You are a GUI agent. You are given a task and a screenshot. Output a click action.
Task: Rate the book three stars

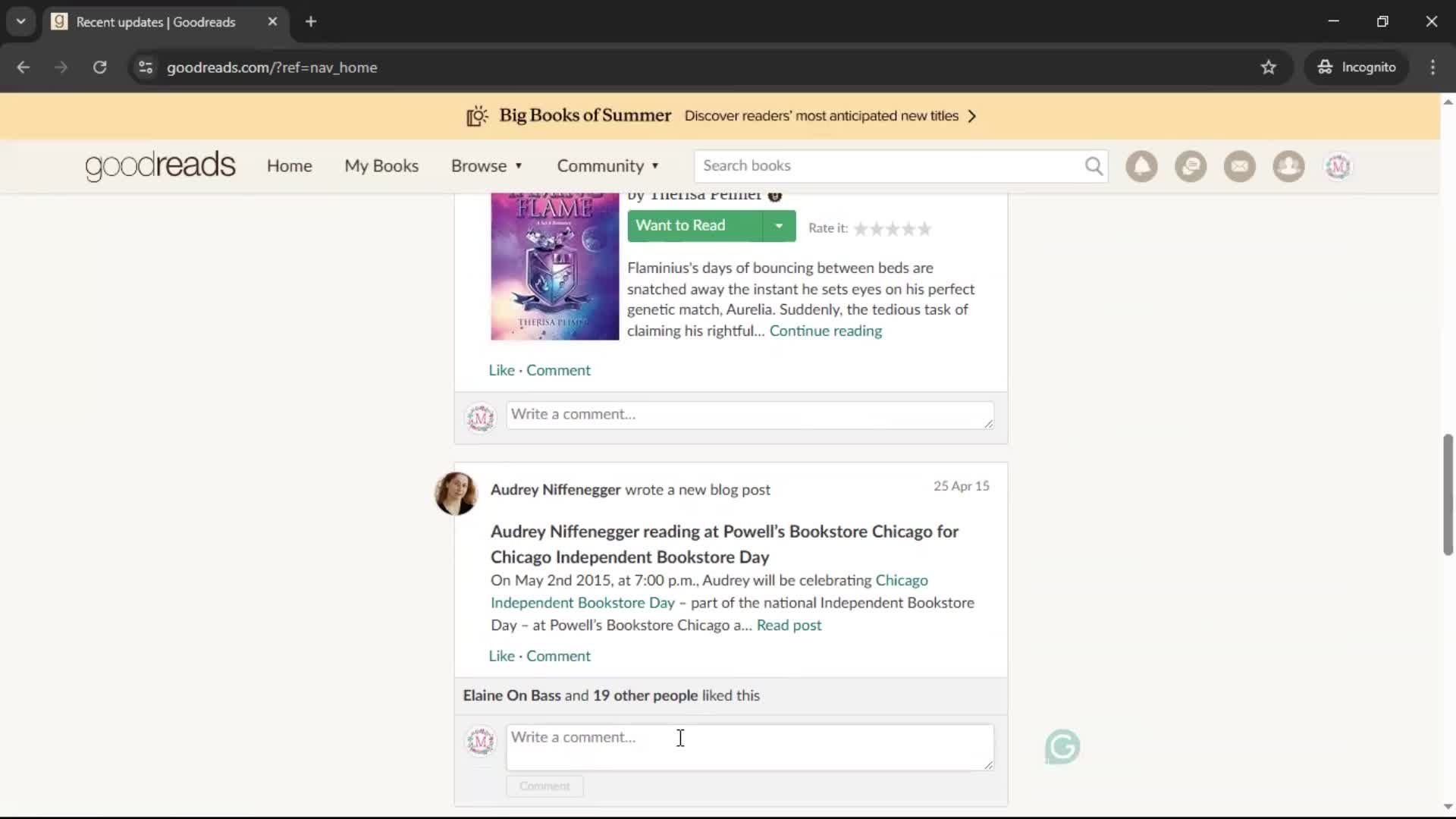click(893, 228)
